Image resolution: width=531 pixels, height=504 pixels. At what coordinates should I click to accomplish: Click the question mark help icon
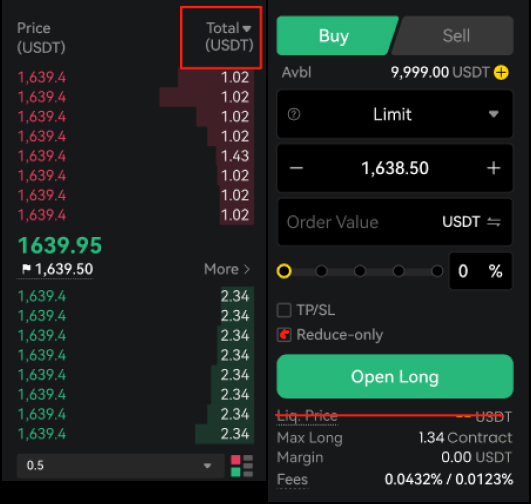click(x=294, y=114)
